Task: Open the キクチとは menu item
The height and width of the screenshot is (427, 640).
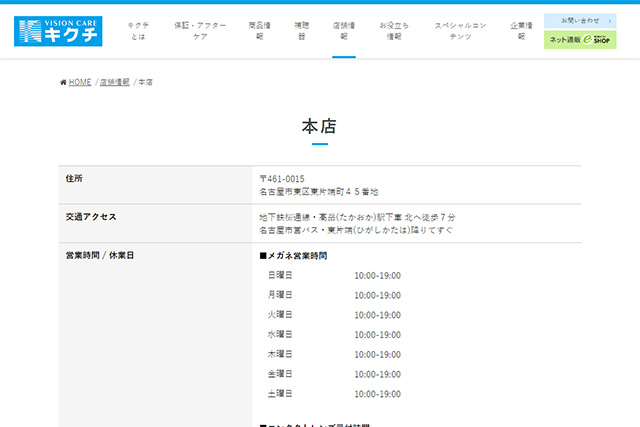Action: coord(137,28)
